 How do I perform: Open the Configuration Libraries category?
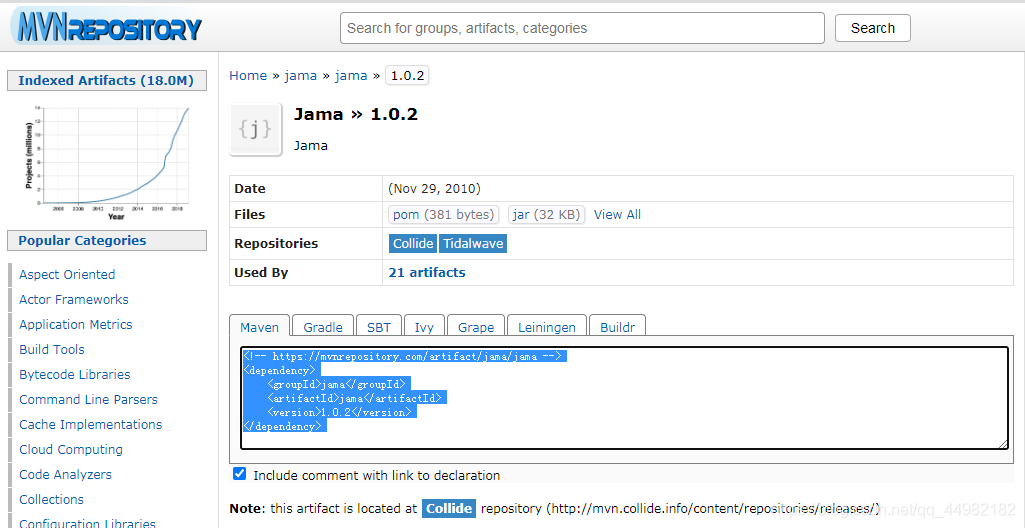tap(87, 523)
